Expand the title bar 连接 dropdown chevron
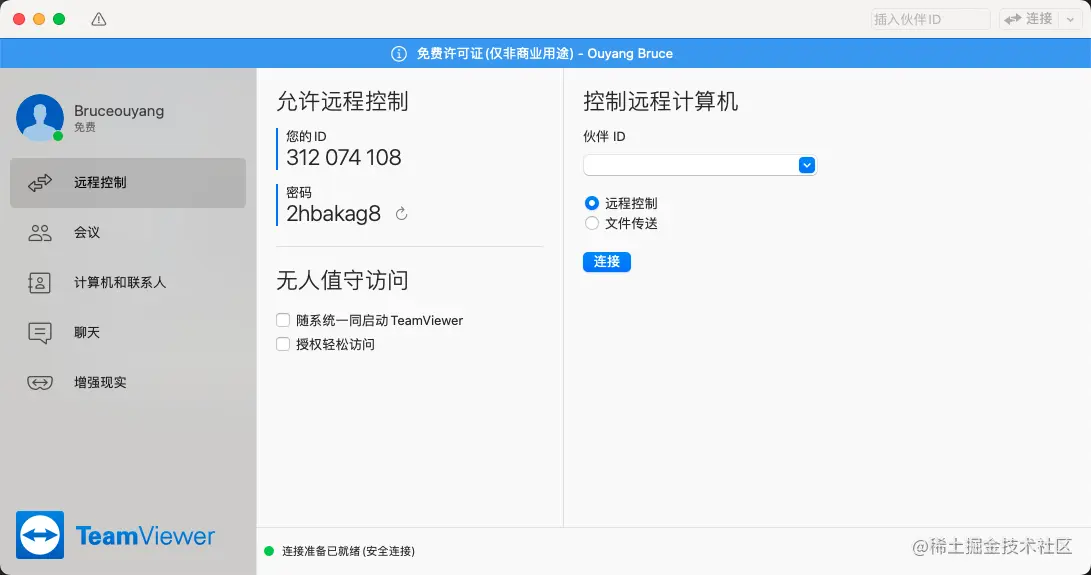 1070,19
